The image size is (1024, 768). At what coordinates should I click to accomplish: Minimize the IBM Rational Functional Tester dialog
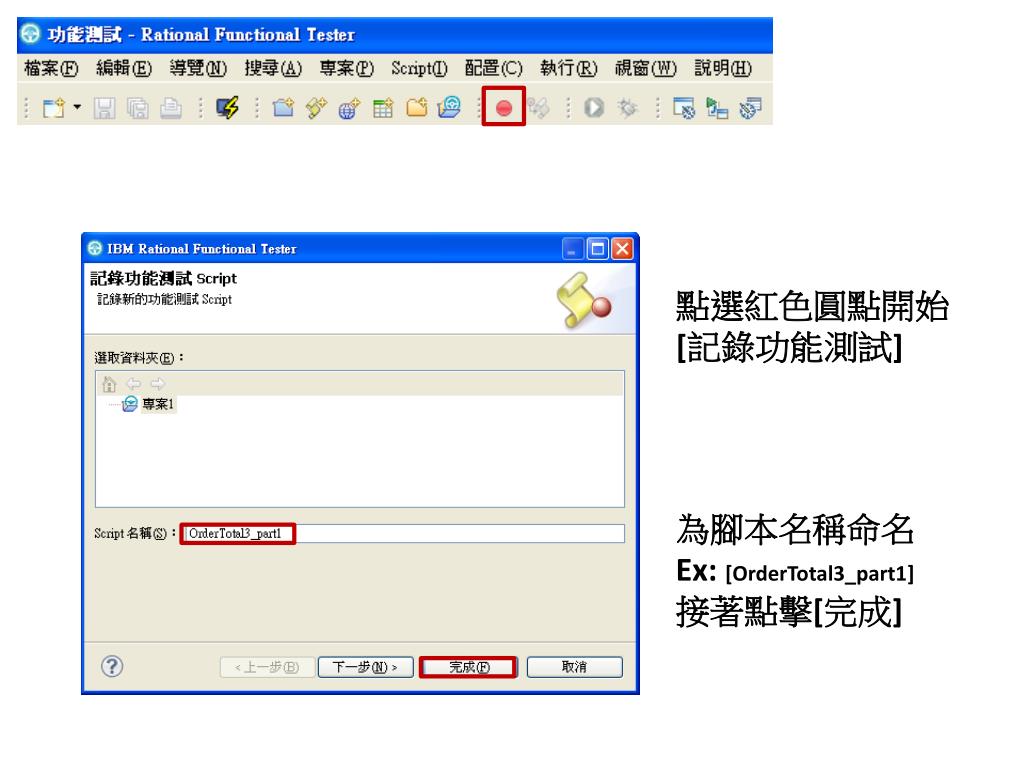573,249
